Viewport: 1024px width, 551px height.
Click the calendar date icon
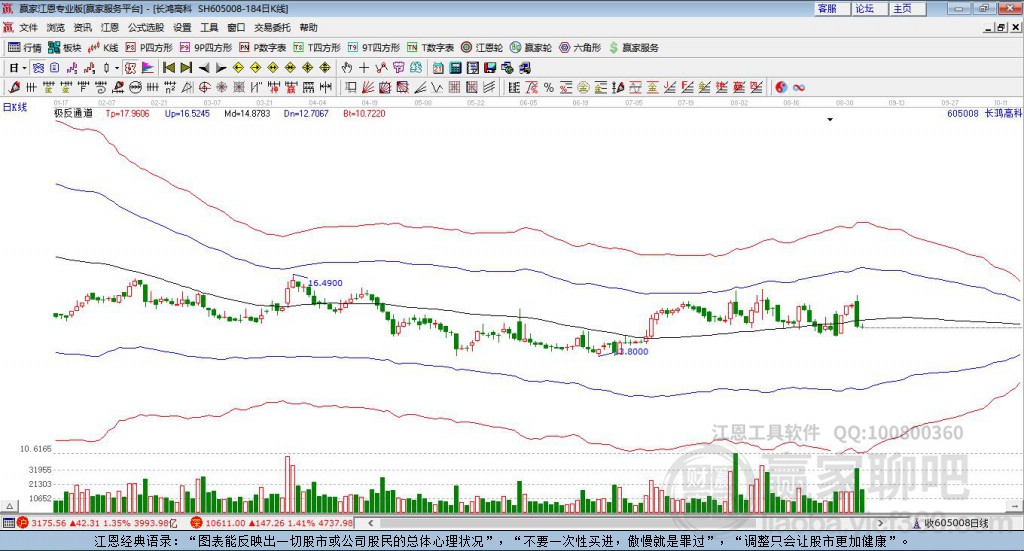click(x=438, y=68)
